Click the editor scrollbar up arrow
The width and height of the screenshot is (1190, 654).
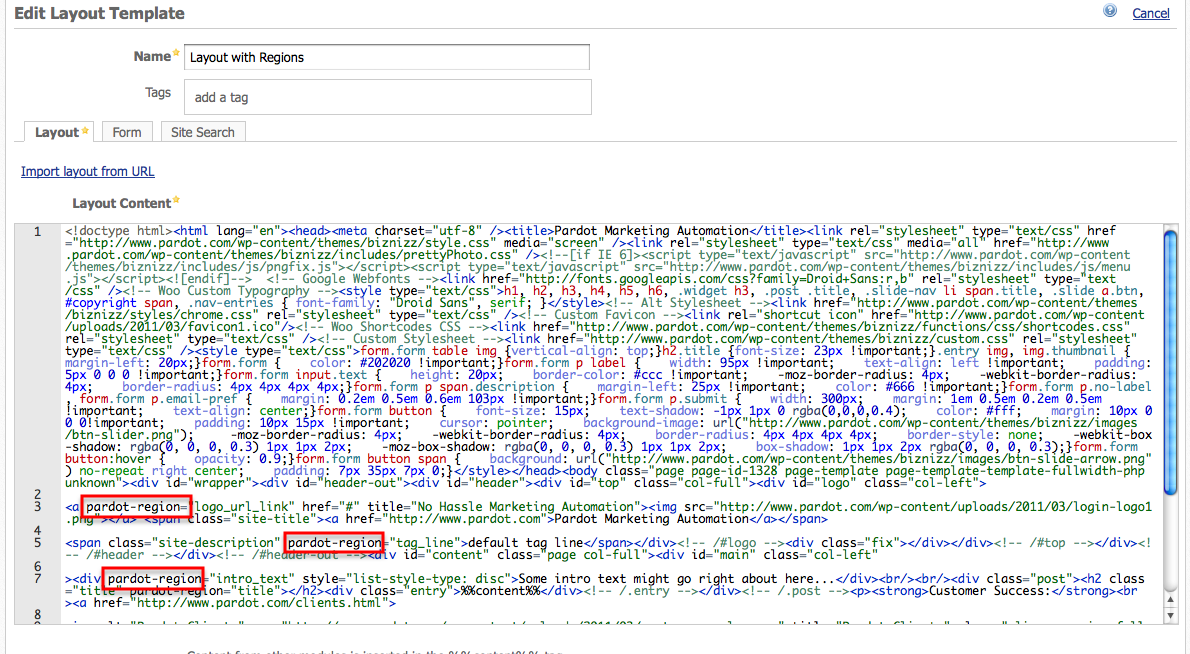[x=1170, y=599]
